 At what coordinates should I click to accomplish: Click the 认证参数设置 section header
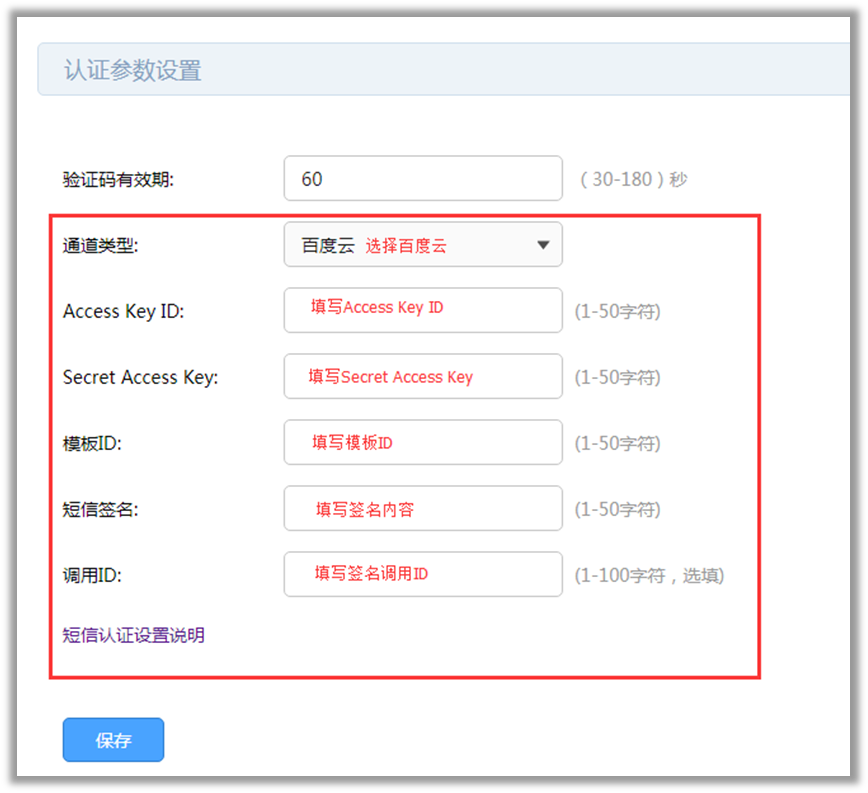pos(133,70)
